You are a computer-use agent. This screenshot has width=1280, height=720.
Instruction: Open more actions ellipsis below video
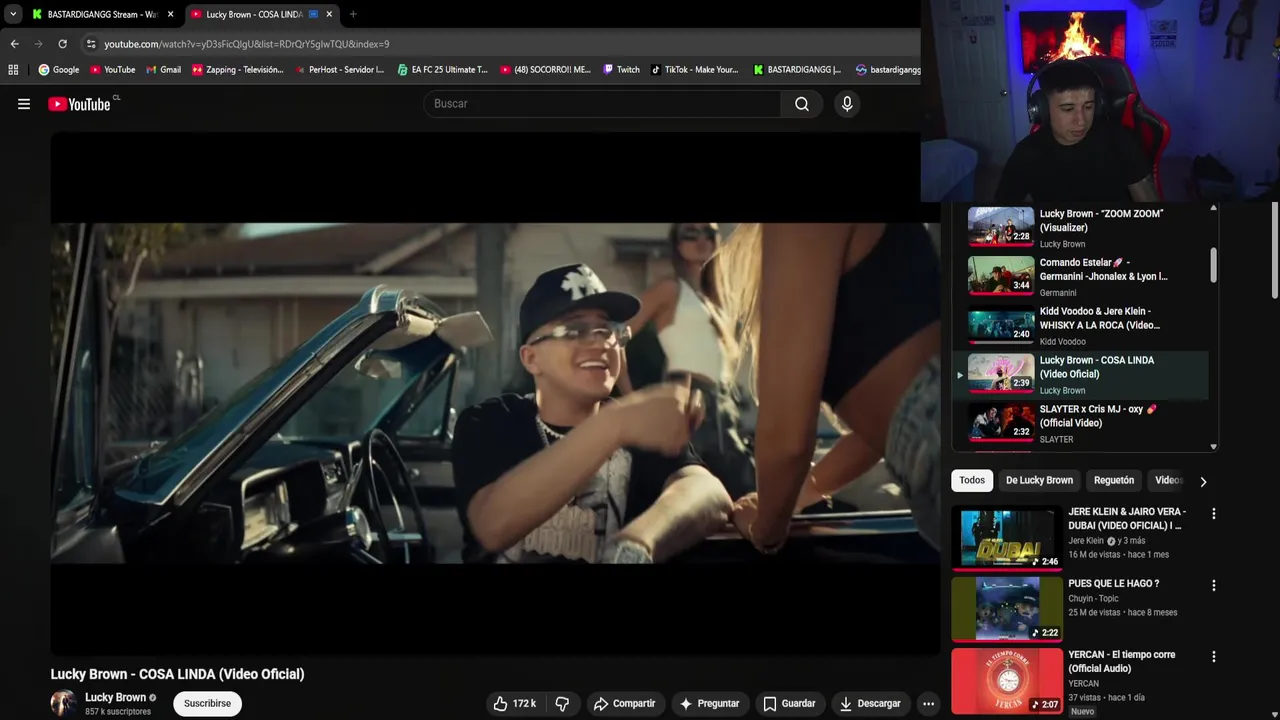coord(928,704)
